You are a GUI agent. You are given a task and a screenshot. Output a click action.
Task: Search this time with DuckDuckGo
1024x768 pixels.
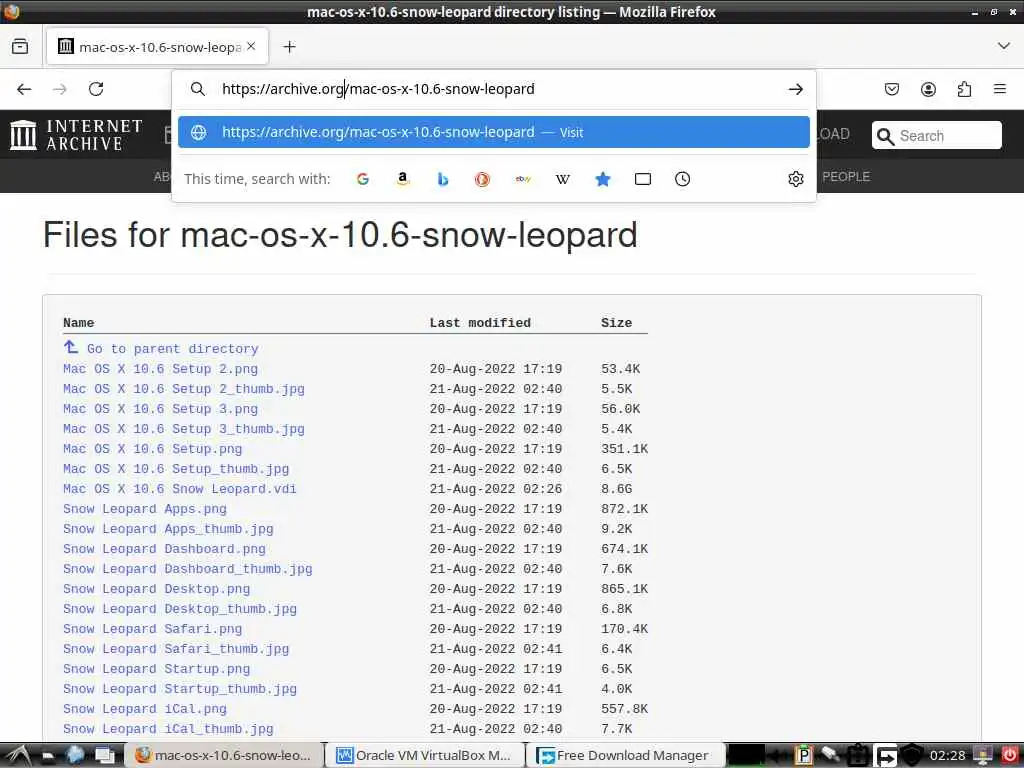click(483, 179)
